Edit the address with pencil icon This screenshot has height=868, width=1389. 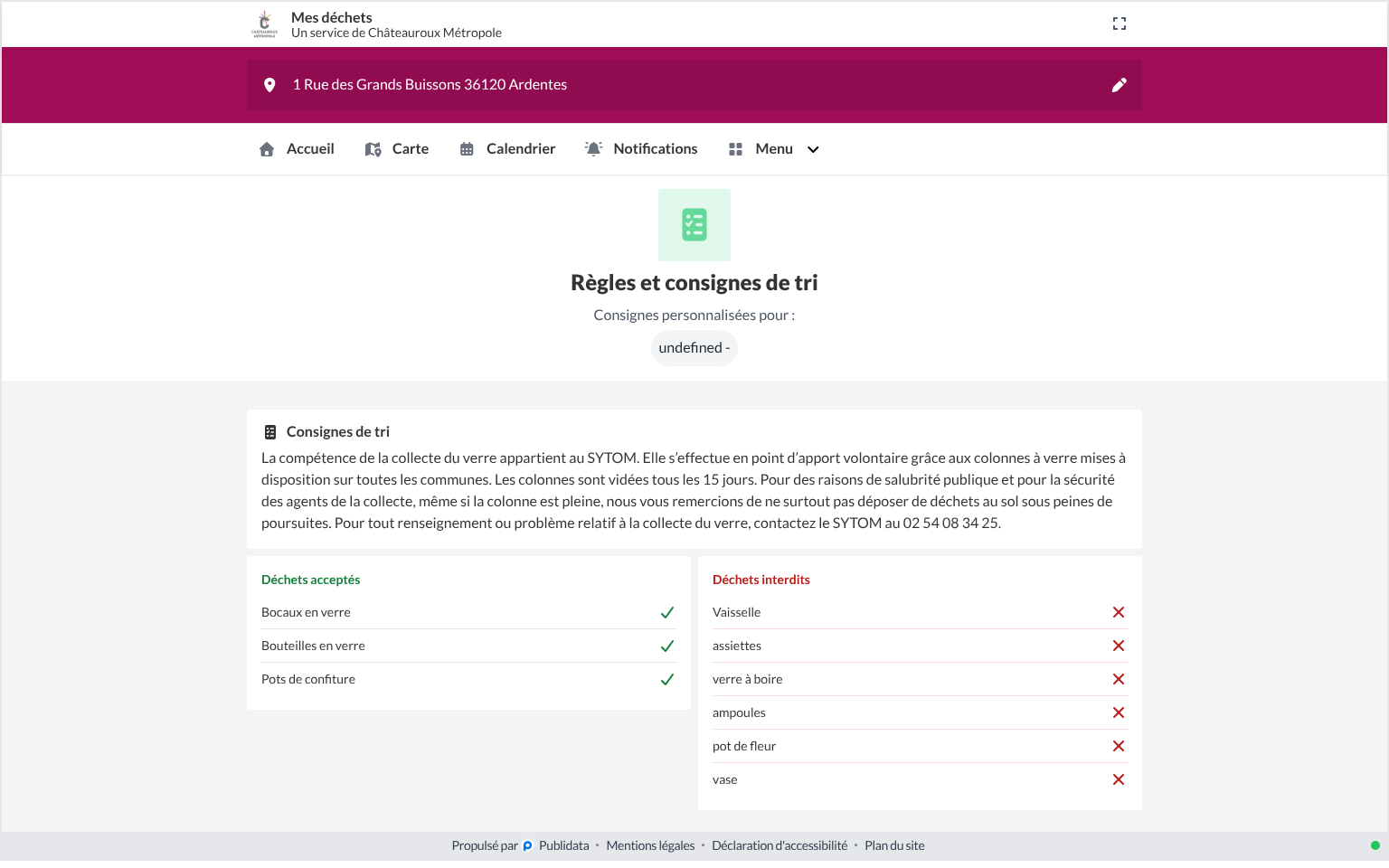pyautogui.click(x=1120, y=85)
